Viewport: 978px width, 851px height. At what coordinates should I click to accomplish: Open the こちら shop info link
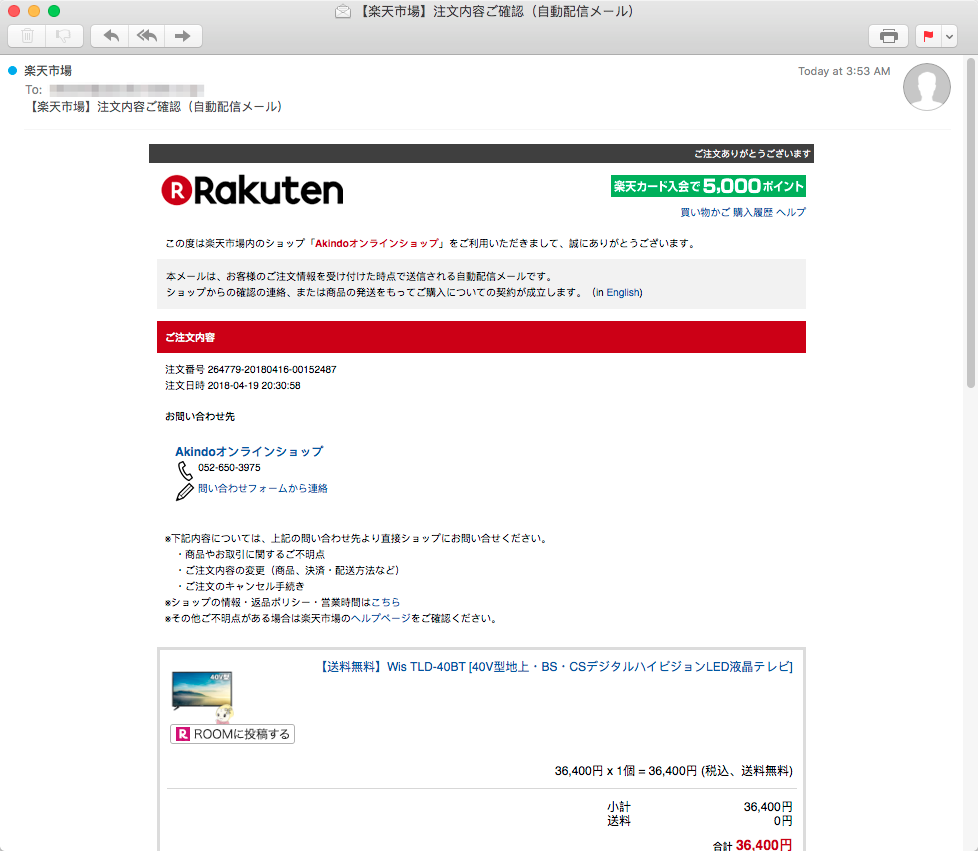[385, 602]
